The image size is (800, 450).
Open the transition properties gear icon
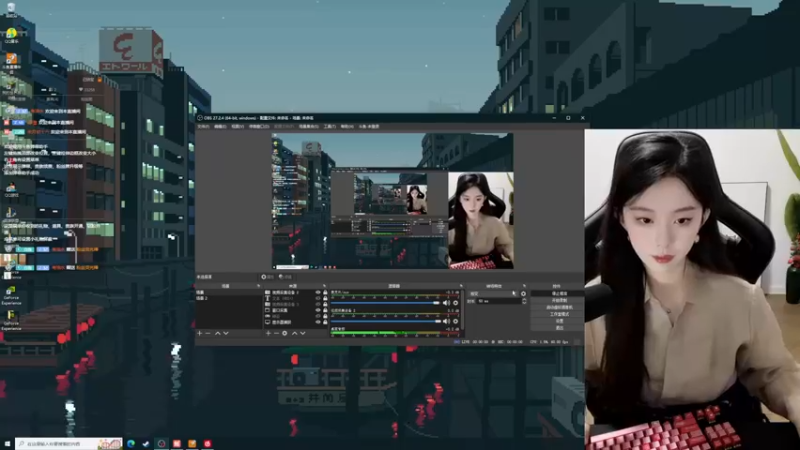523,294
